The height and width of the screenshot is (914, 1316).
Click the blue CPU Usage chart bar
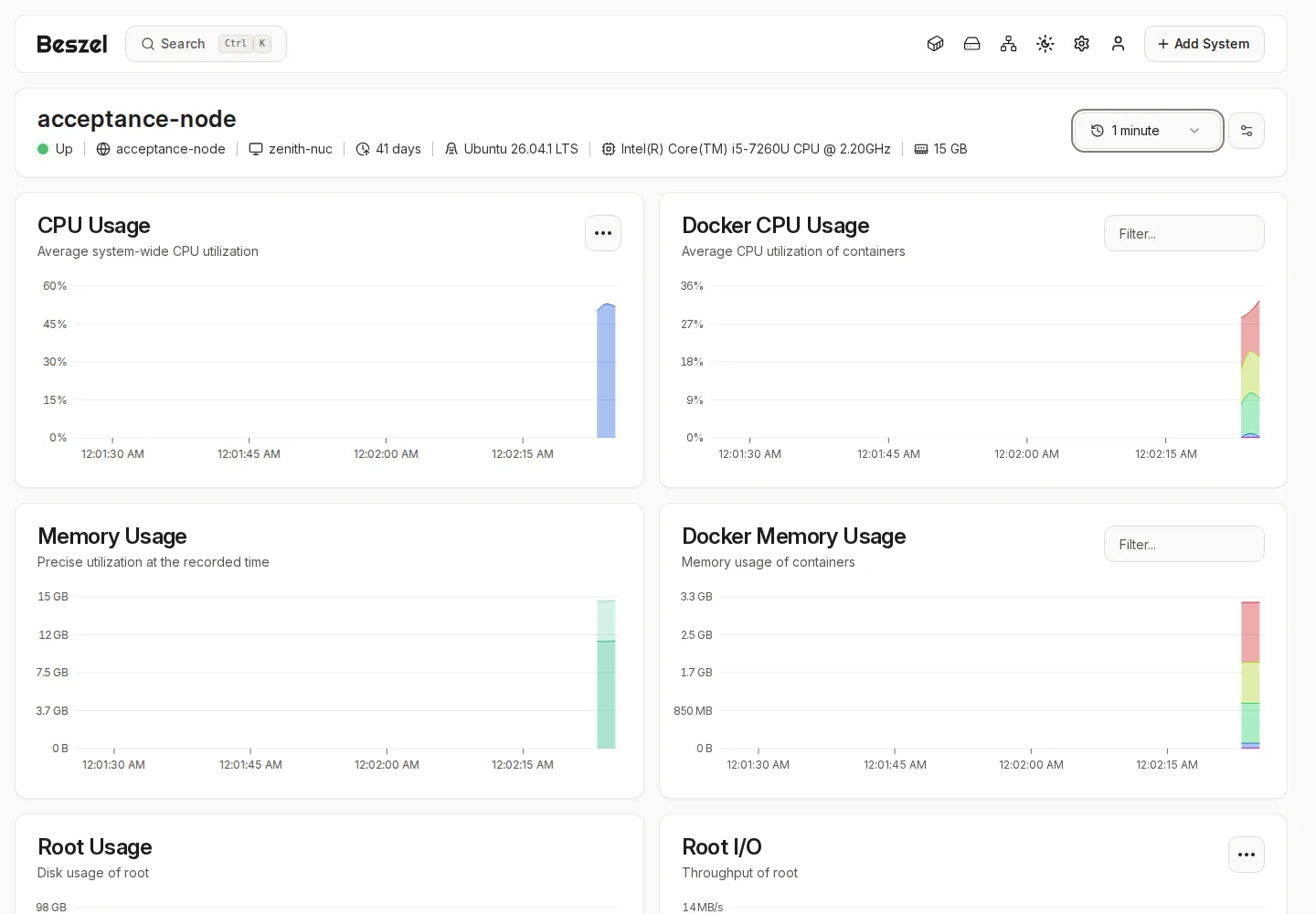coord(606,371)
